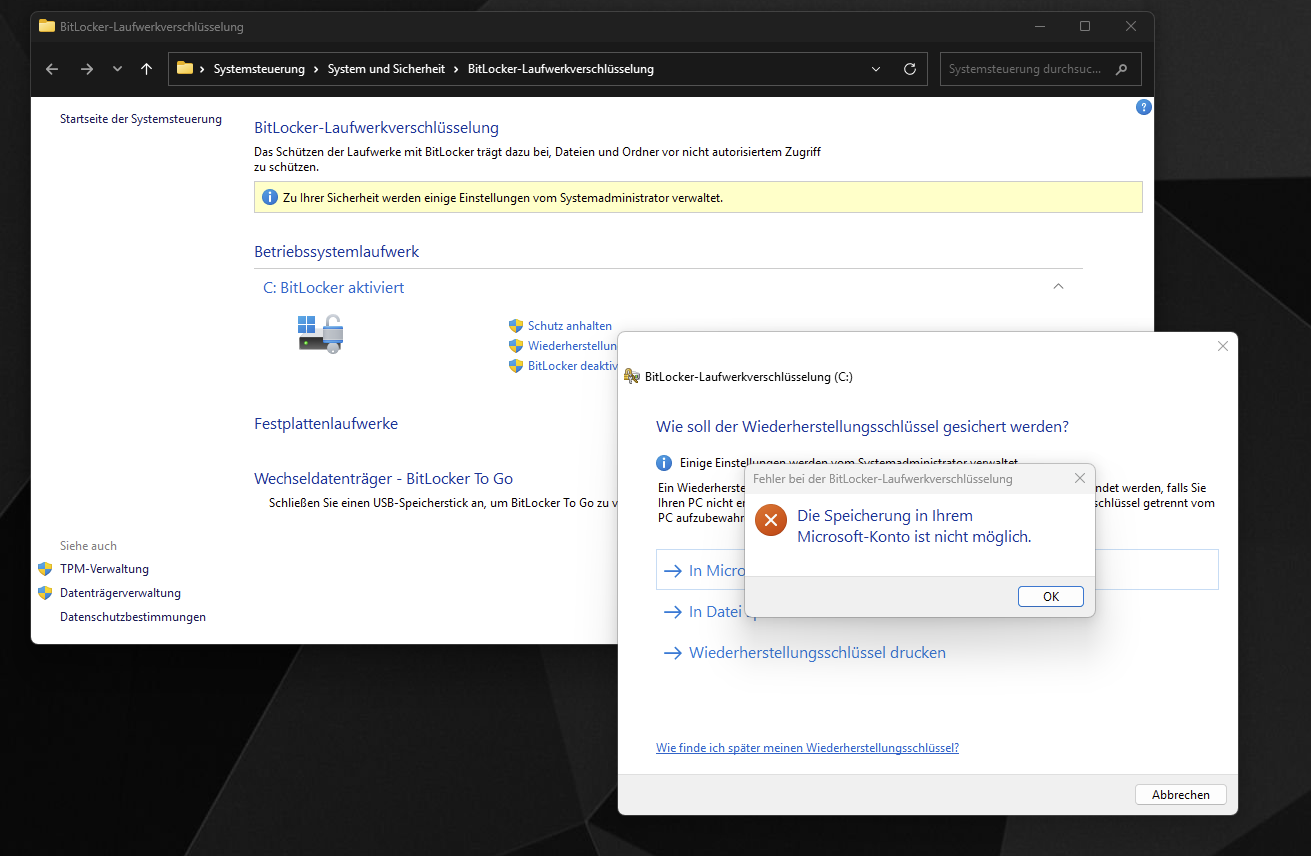Click the C: drive with lock icon
The height and width of the screenshot is (856, 1311).
321,334
